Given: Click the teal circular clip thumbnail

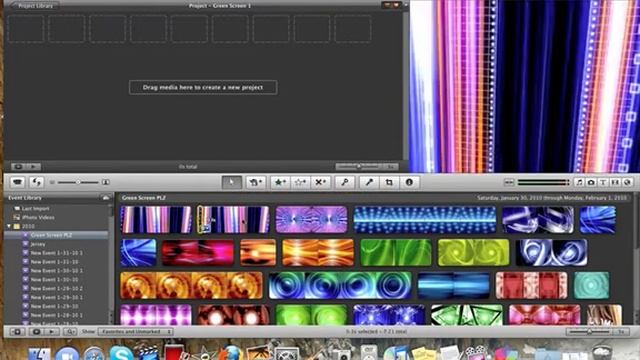Looking at the screenshot, I should click(591, 285).
